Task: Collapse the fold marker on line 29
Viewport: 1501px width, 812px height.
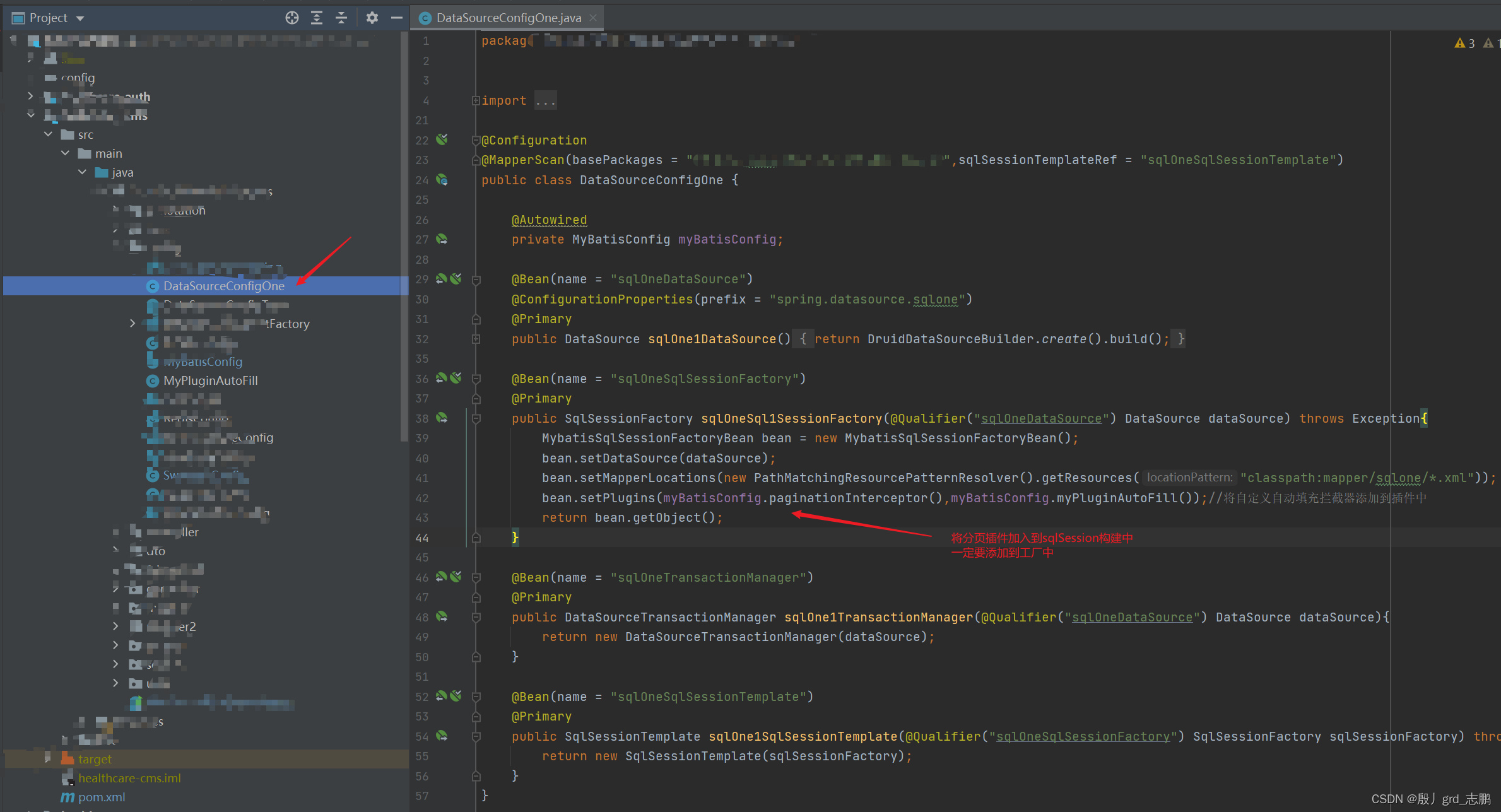Action: [476, 279]
